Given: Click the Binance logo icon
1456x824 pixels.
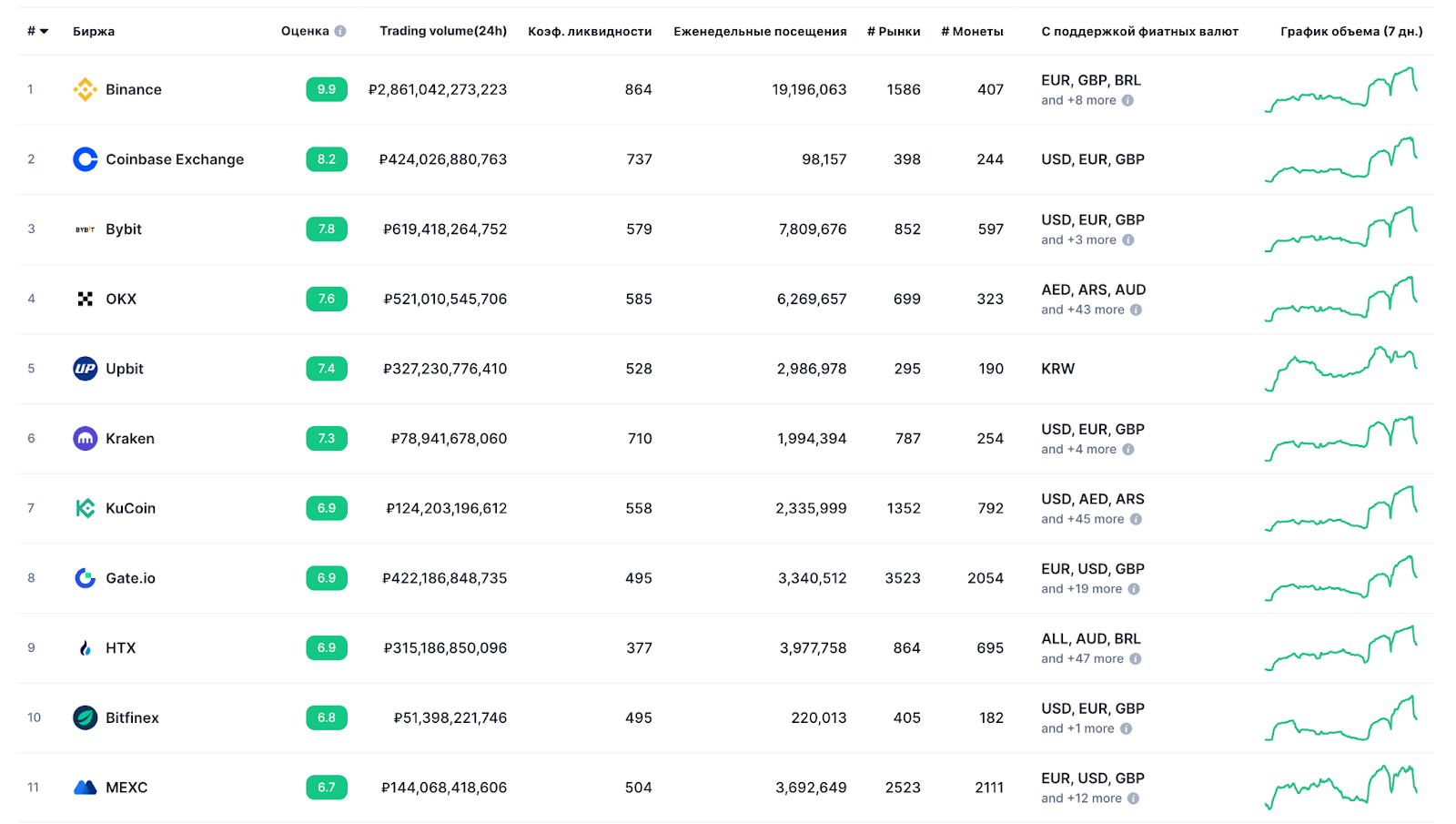Looking at the screenshot, I should (x=85, y=89).
